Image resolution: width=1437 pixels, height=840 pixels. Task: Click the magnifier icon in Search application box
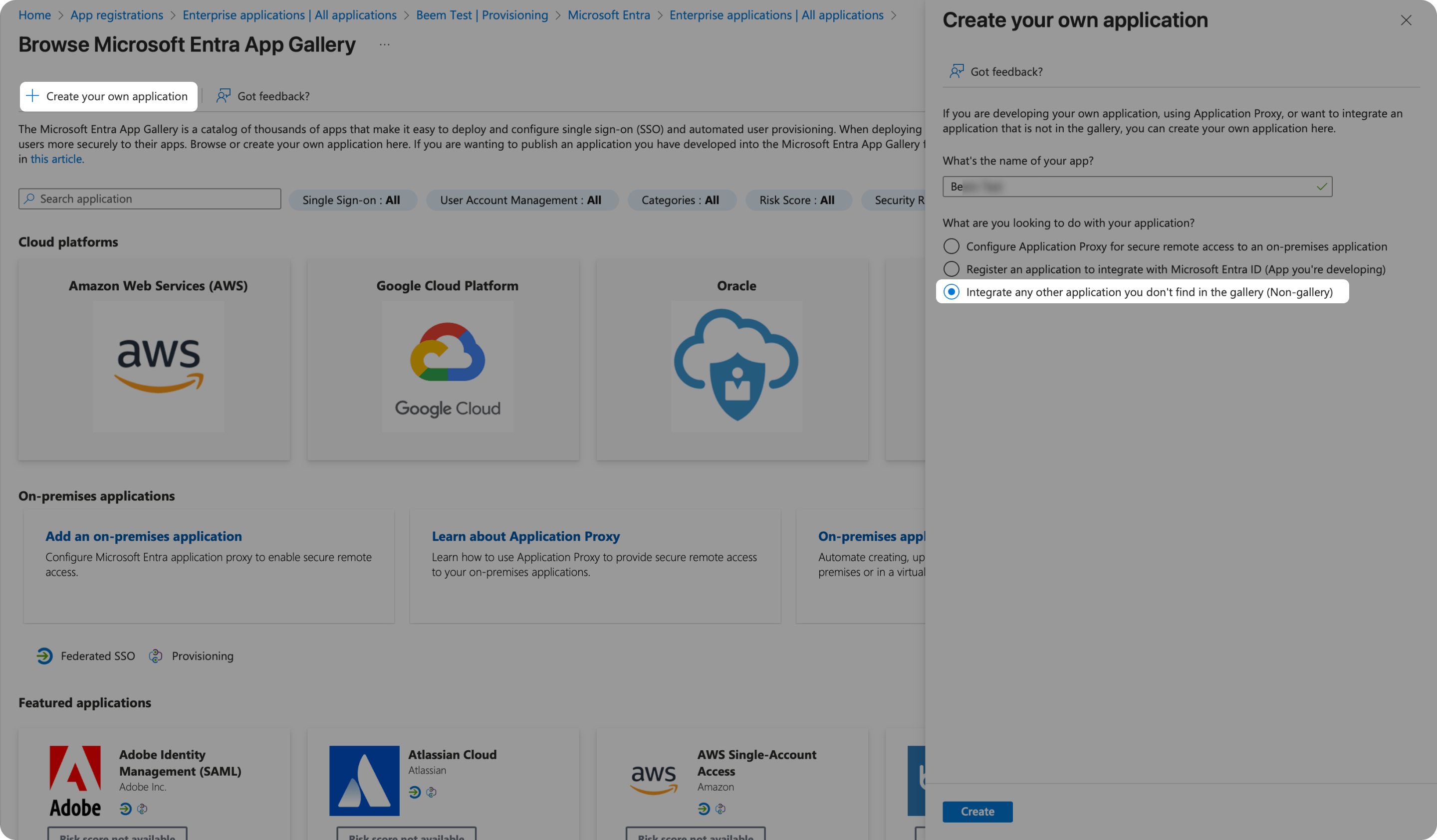coord(29,199)
